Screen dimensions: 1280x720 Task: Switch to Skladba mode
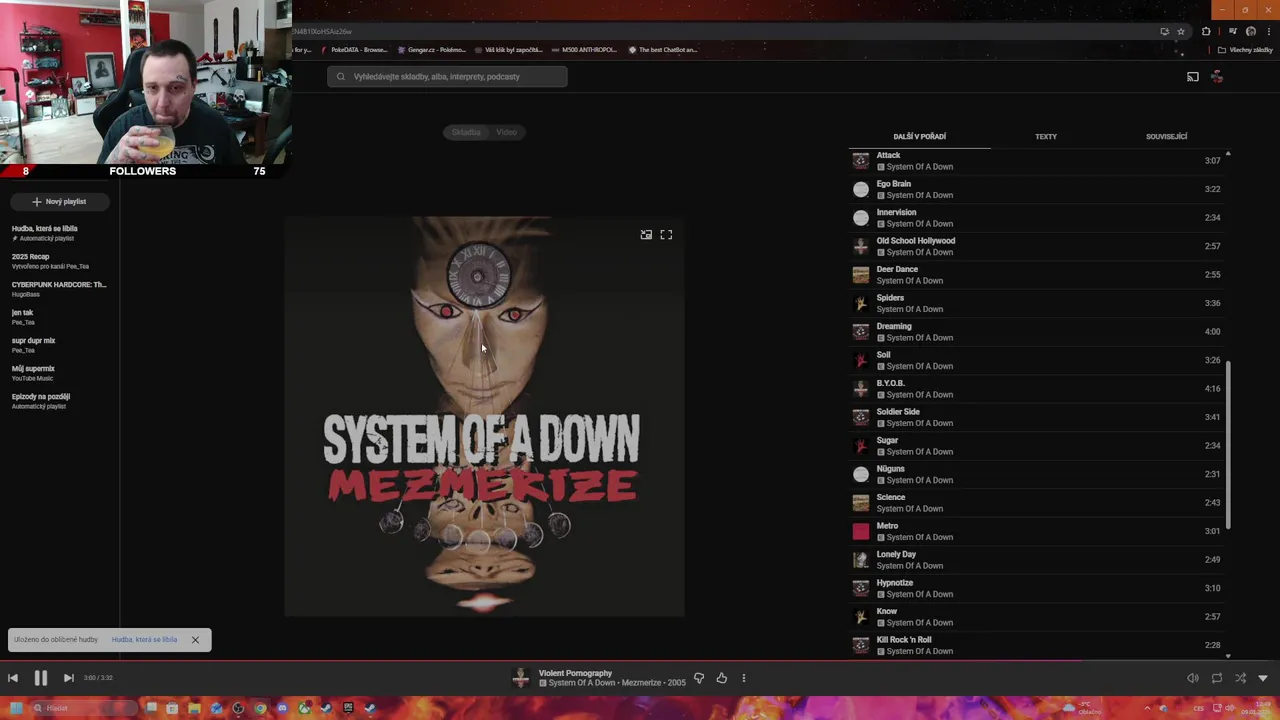pyautogui.click(x=466, y=132)
